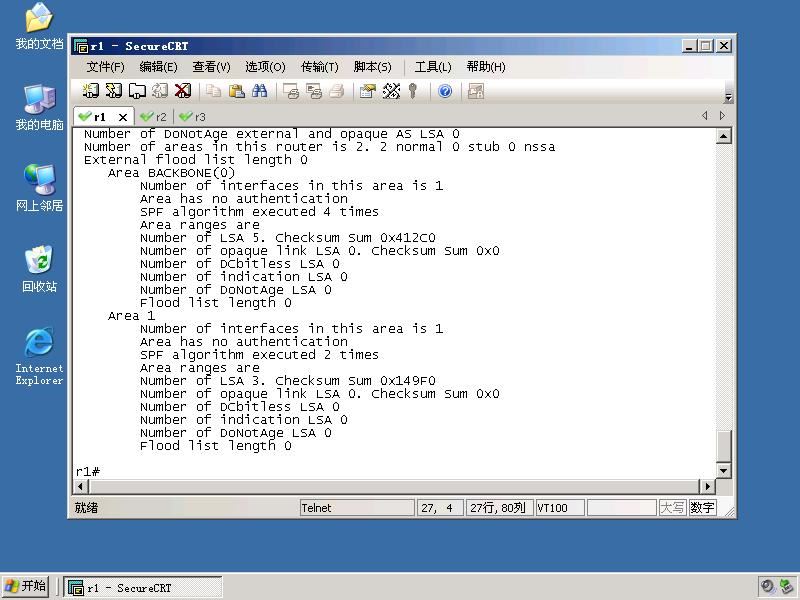Switch to the r2 tab
This screenshot has width=800, height=600.
coord(154,117)
